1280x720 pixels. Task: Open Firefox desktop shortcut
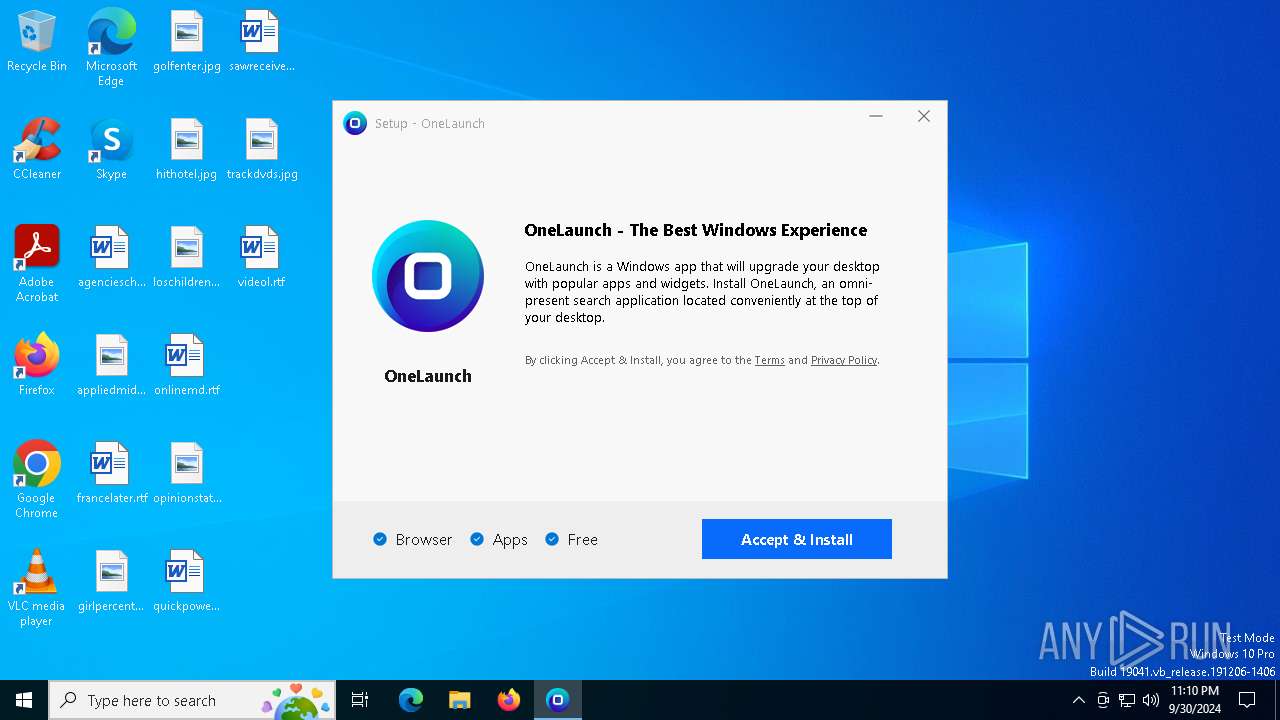pos(37,365)
